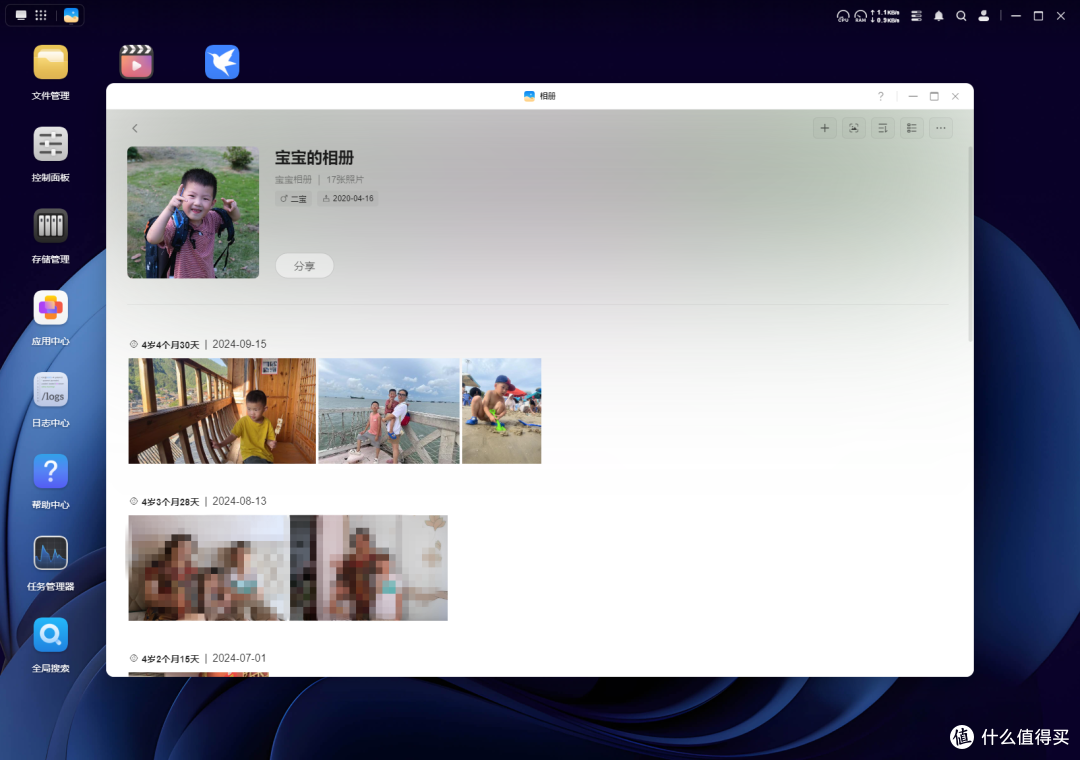
Task: Click the 4岁3个月28天 age label
Action: pos(170,502)
